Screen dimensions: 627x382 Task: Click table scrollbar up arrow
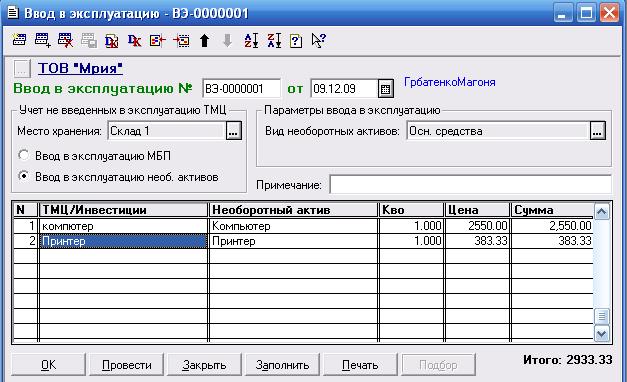point(601,212)
